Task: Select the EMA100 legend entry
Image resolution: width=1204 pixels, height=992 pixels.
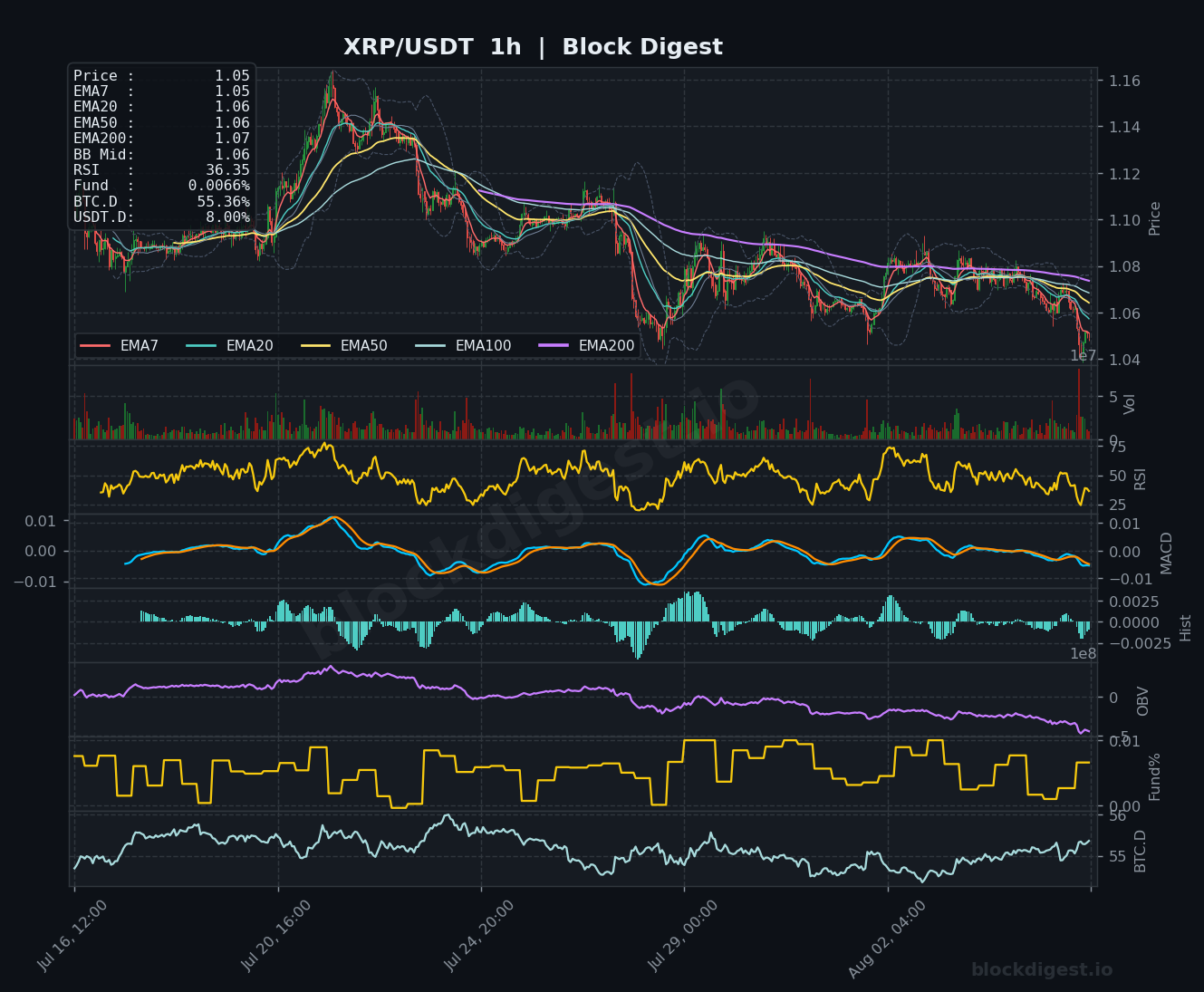Action: 463,345
